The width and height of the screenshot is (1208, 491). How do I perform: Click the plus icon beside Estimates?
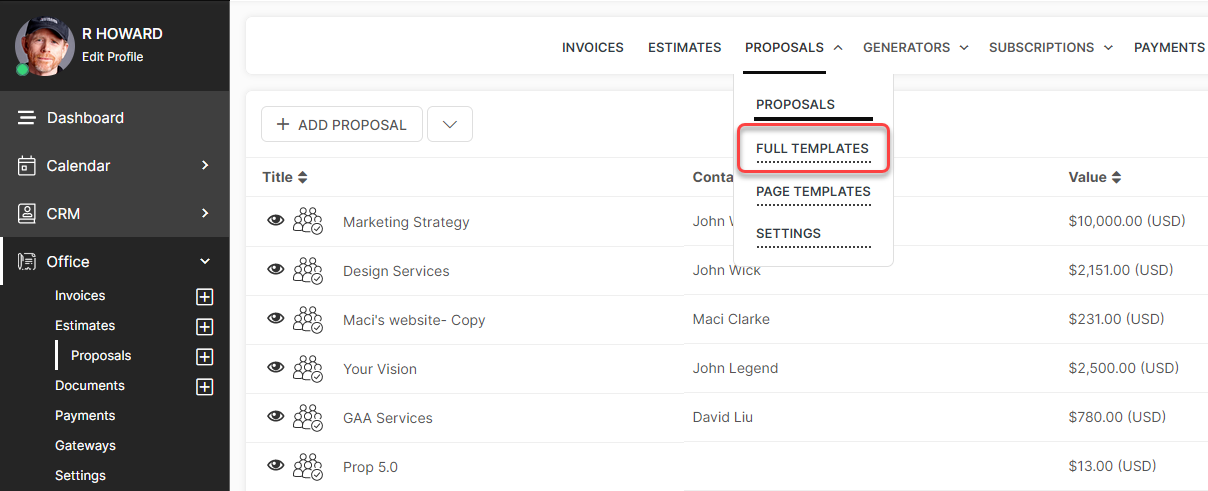pos(205,327)
